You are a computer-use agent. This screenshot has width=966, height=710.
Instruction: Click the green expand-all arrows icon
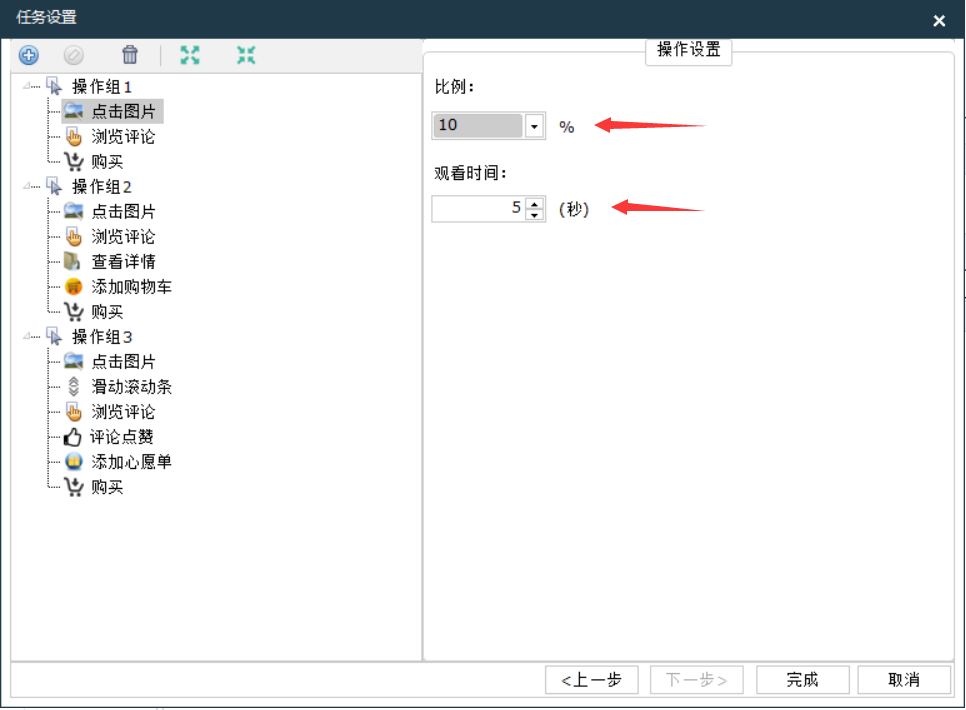click(190, 55)
